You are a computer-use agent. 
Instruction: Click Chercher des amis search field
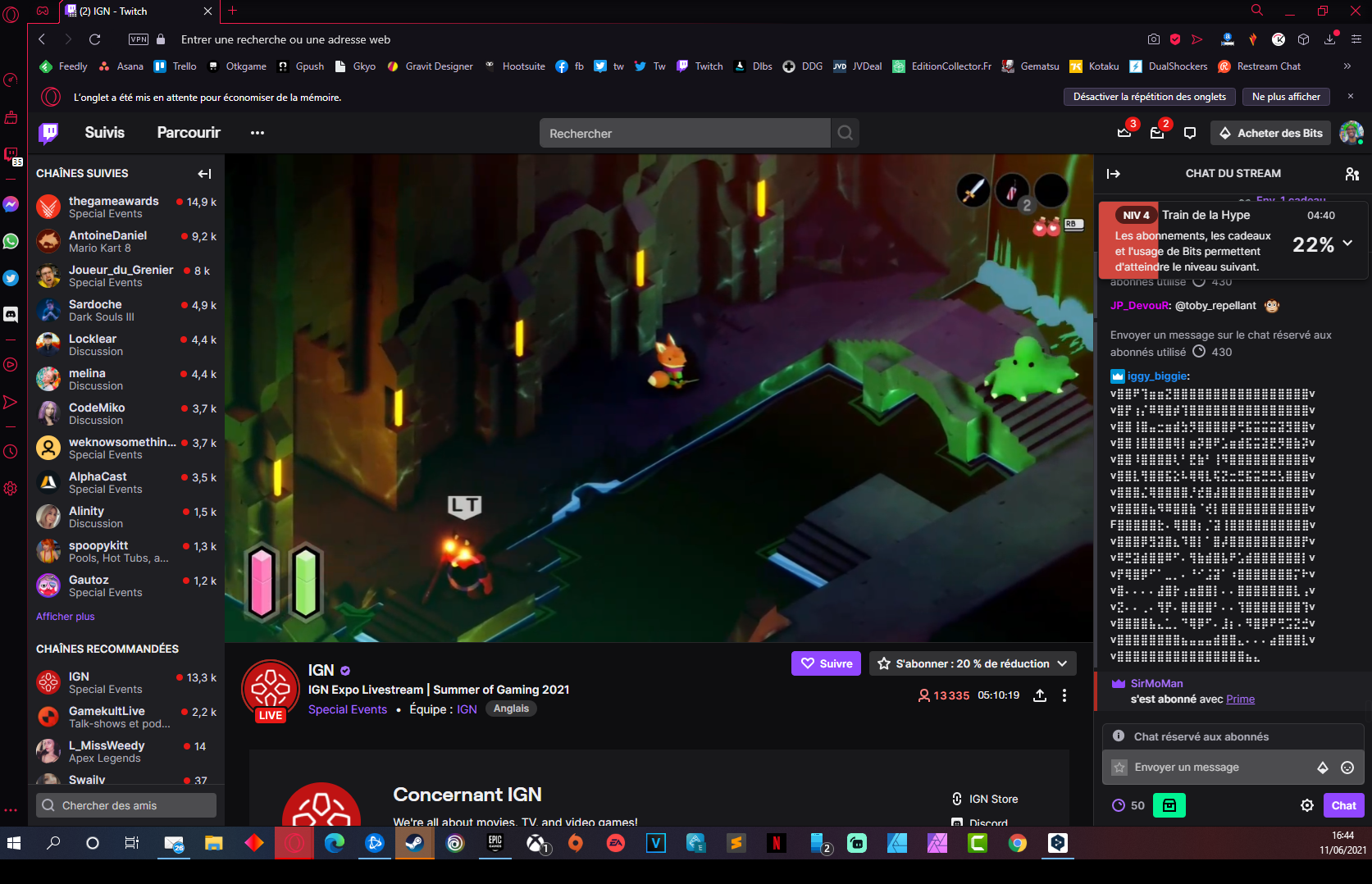pos(126,805)
